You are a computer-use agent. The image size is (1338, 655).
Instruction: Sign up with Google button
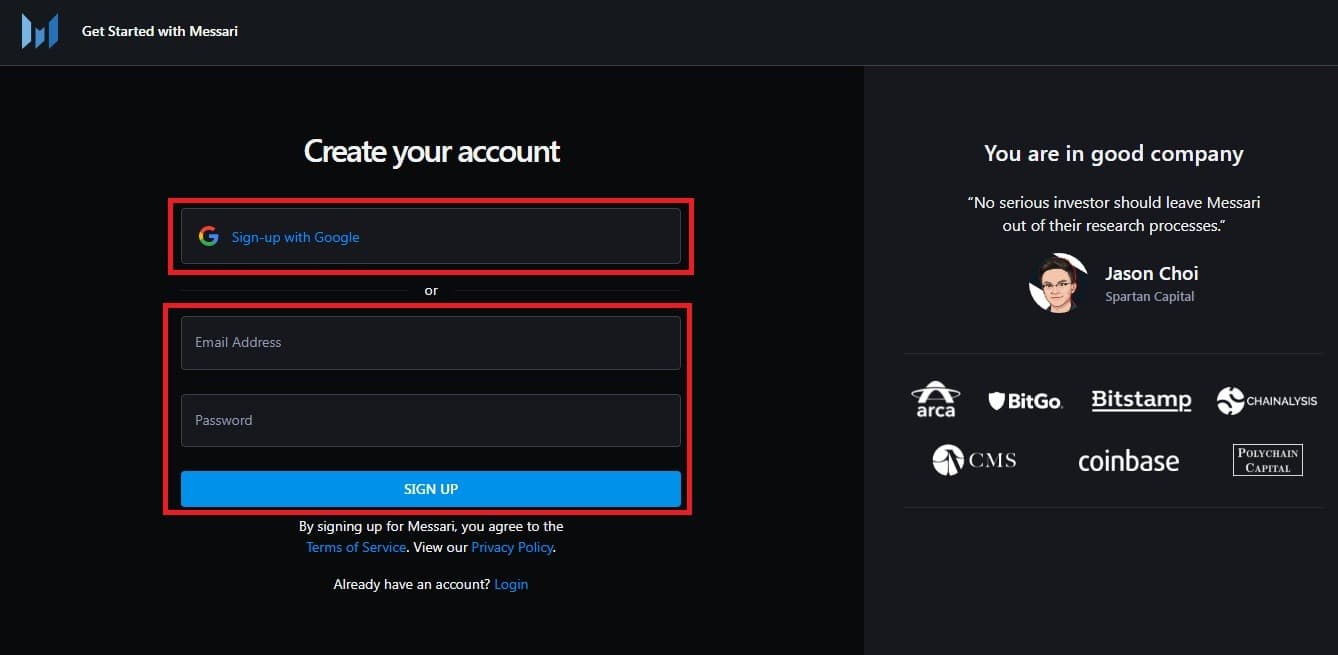pyautogui.click(x=431, y=236)
